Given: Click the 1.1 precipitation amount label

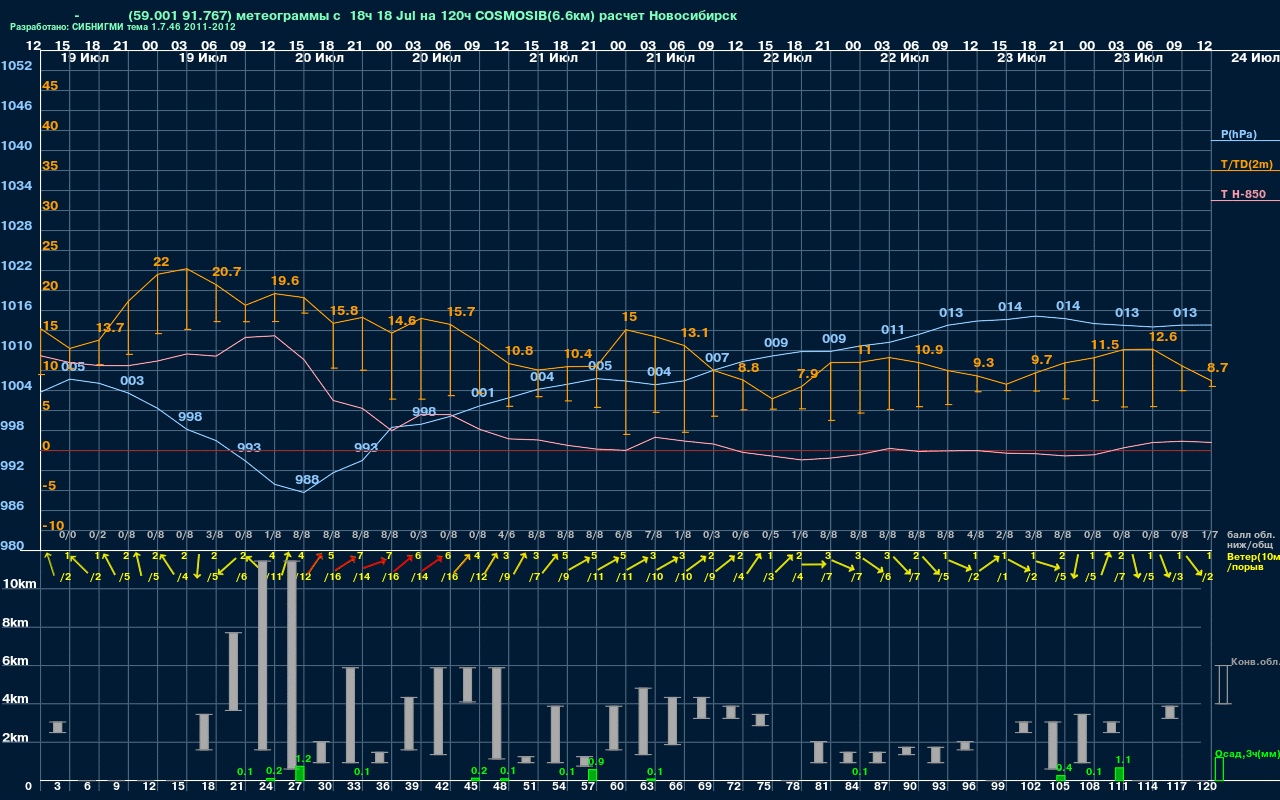Looking at the screenshot, I should [x=1123, y=760].
